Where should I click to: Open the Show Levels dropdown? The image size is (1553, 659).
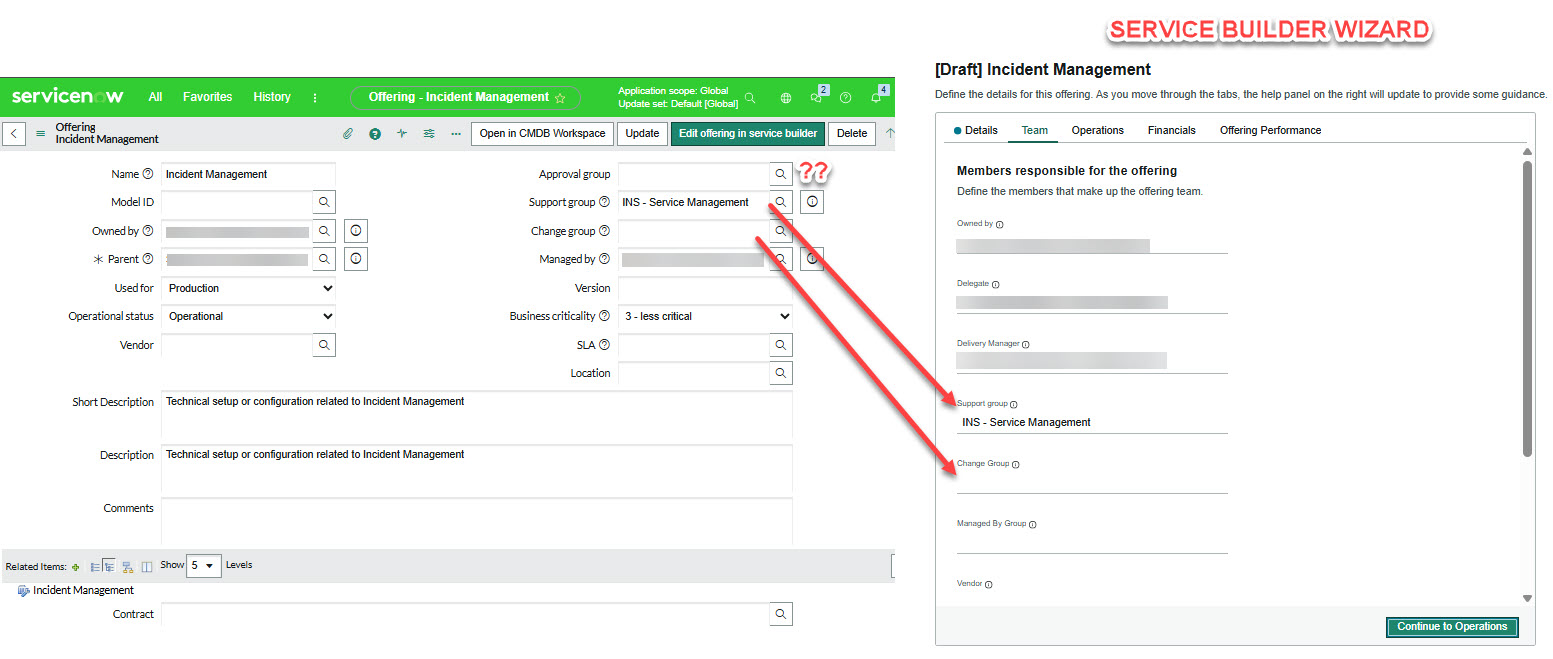[204, 565]
